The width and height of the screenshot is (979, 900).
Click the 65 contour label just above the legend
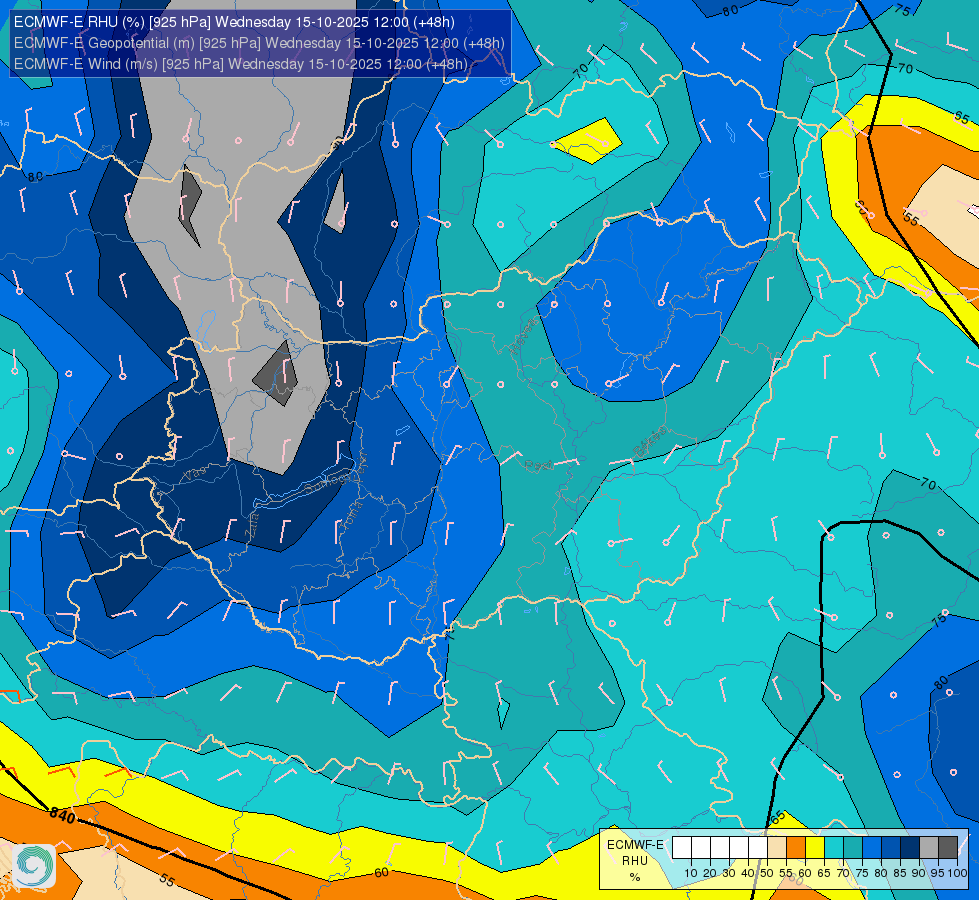(777, 818)
